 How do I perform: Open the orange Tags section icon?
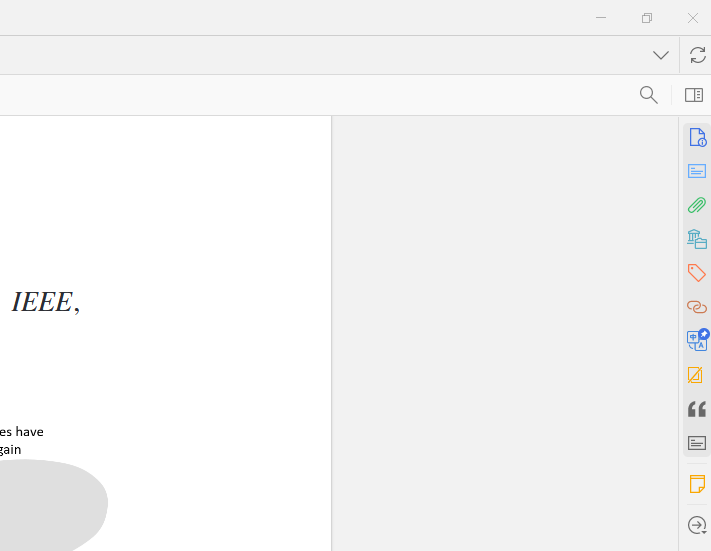697,273
